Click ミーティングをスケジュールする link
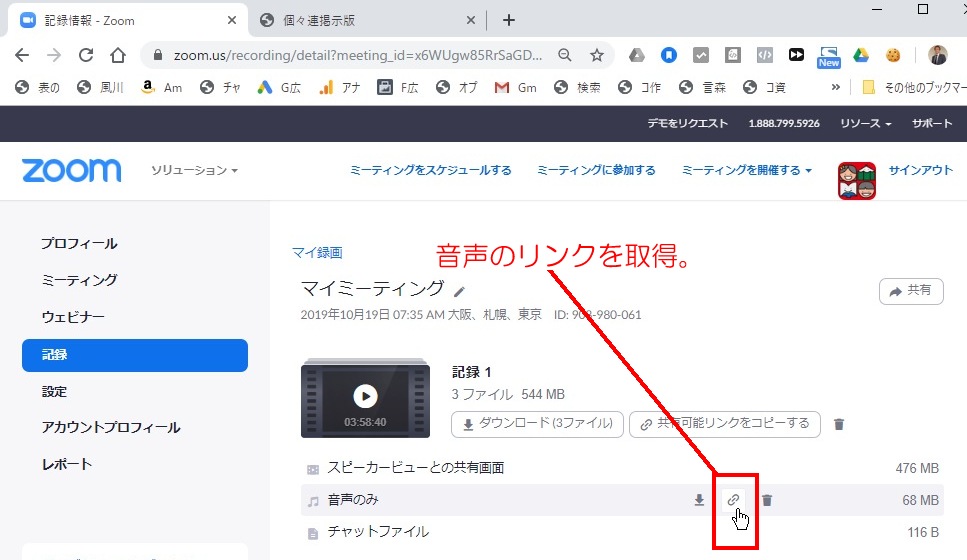Viewport: 967px width, 560px height. [x=430, y=170]
